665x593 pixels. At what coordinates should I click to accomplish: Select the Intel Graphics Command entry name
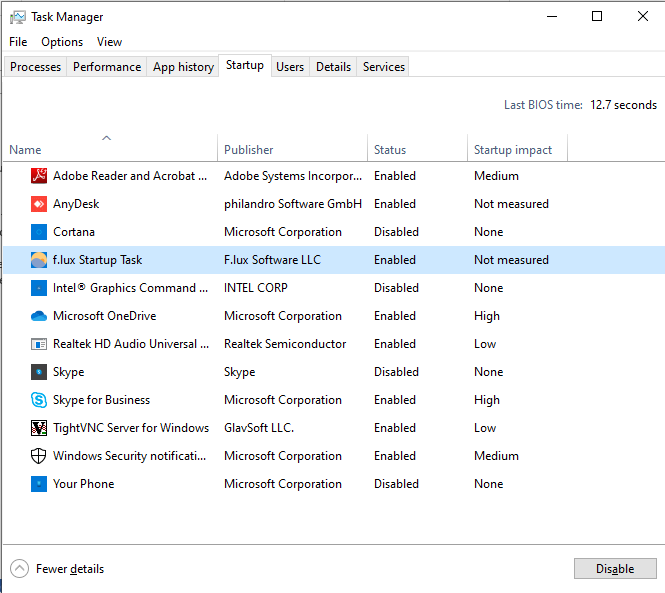click(130, 288)
